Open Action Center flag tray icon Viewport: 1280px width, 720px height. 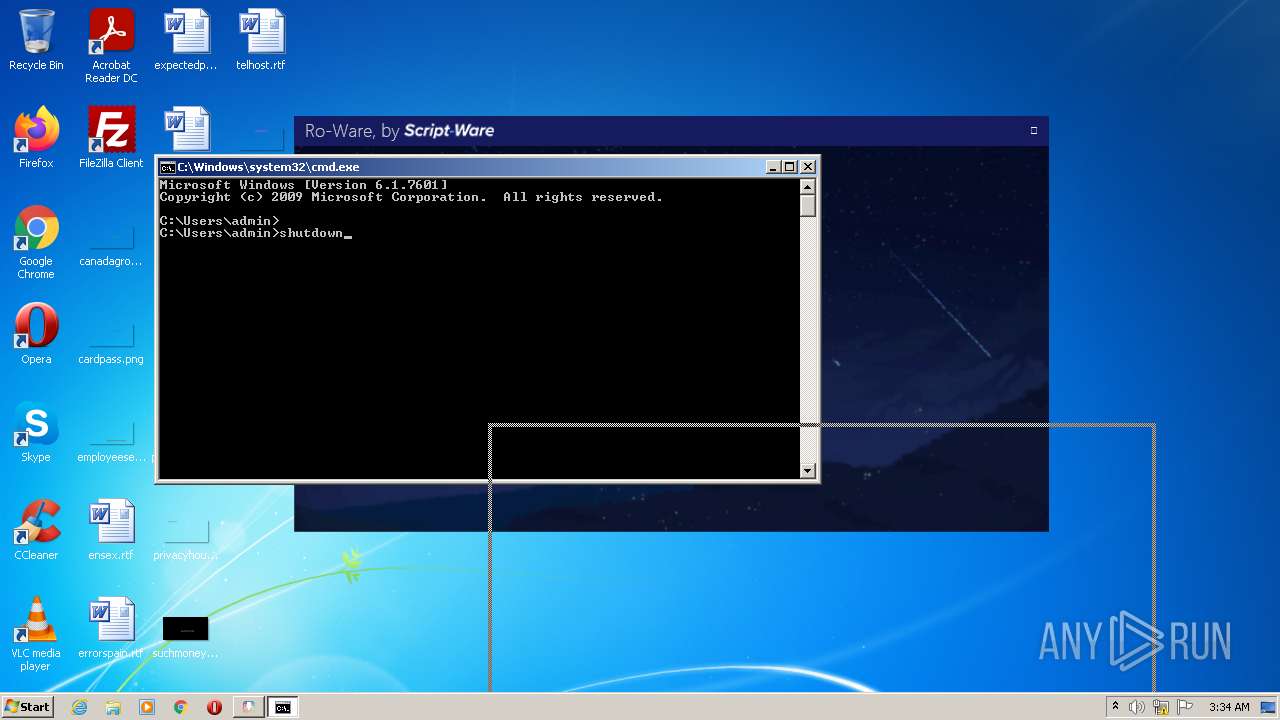pos(1185,707)
